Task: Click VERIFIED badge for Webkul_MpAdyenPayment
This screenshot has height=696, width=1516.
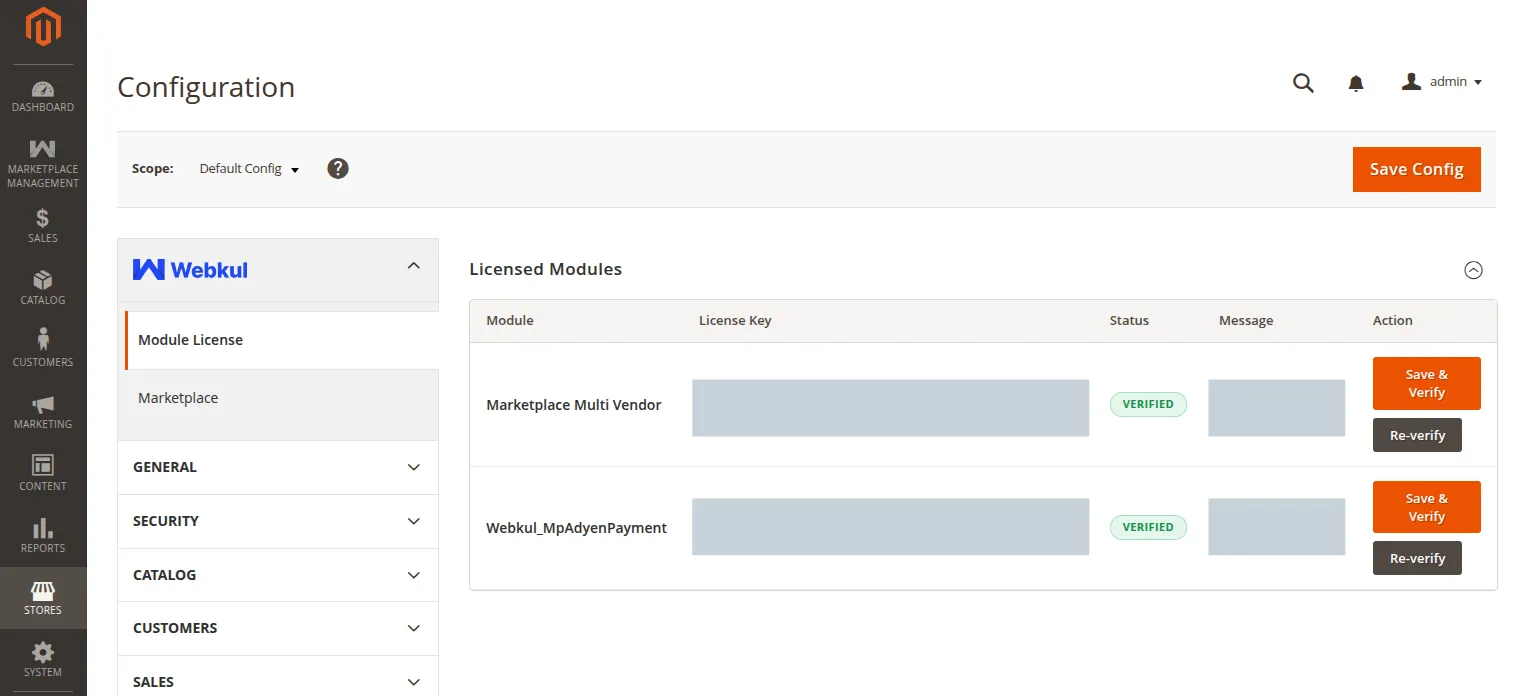Action: tap(1148, 527)
